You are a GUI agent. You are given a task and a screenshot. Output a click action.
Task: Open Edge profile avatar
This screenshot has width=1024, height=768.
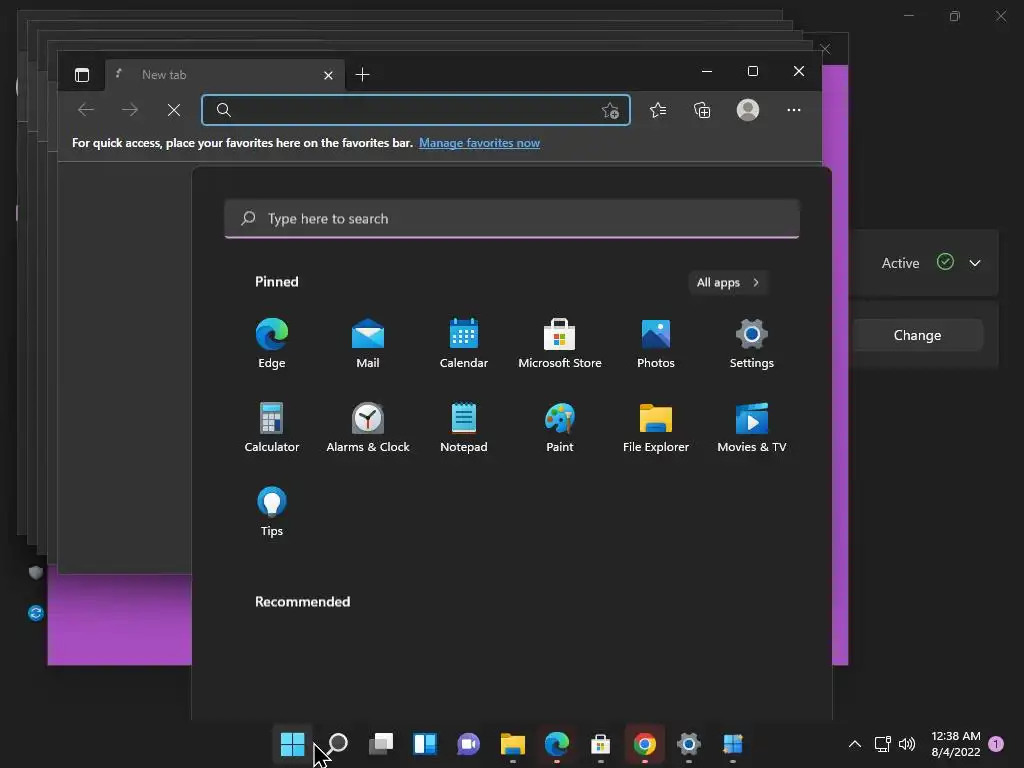pyautogui.click(x=748, y=110)
